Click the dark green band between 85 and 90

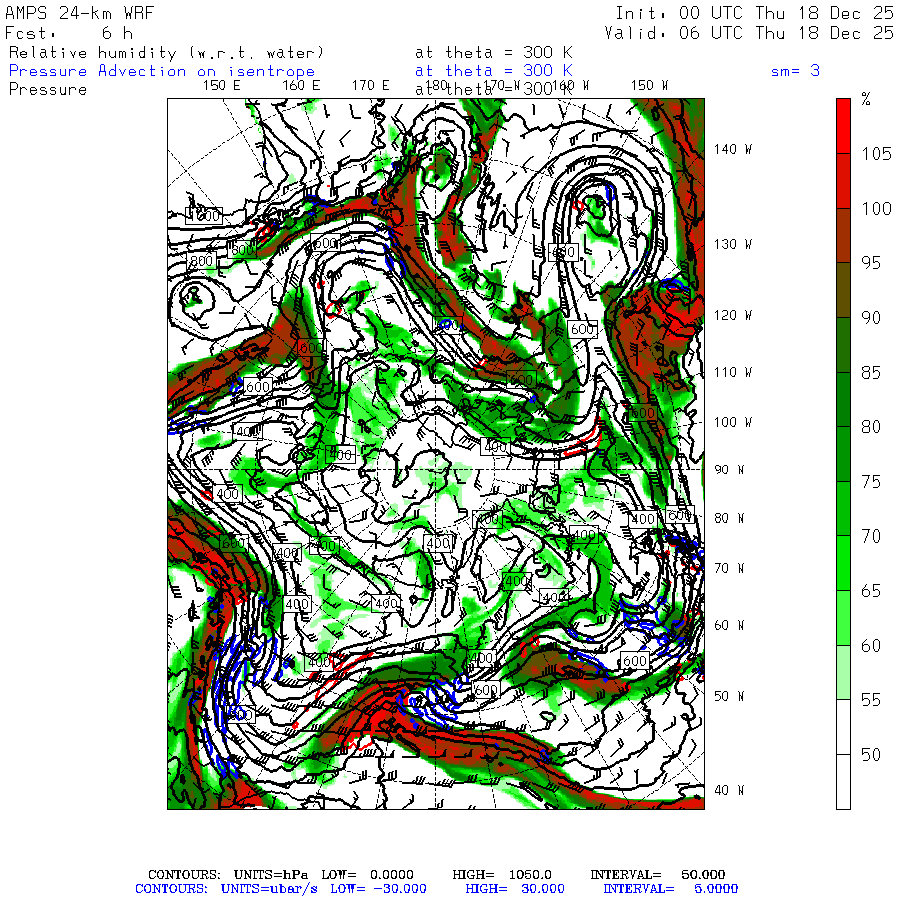[843, 344]
